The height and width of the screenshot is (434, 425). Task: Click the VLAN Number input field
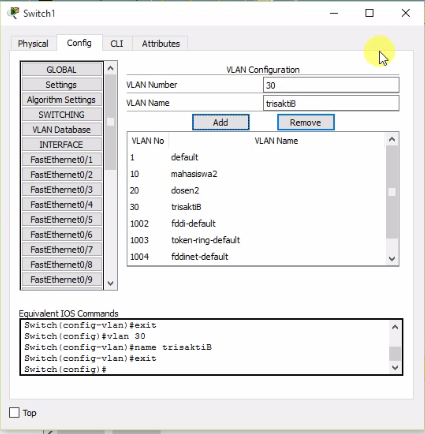click(x=331, y=85)
